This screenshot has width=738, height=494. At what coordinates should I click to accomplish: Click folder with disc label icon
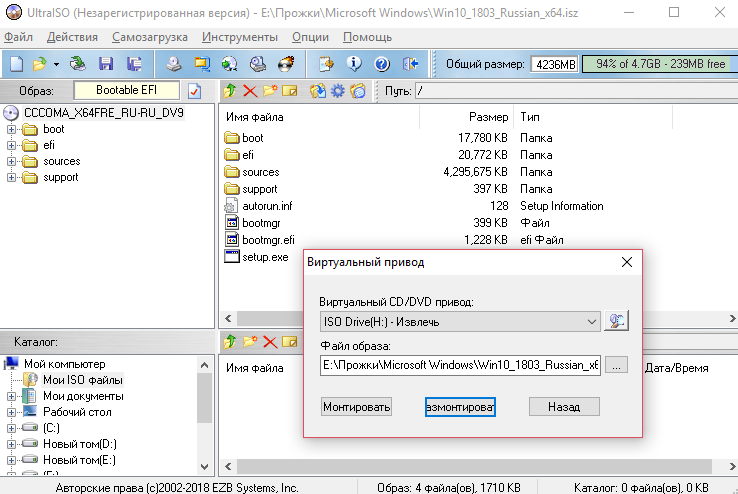pyautogui.click(x=358, y=91)
